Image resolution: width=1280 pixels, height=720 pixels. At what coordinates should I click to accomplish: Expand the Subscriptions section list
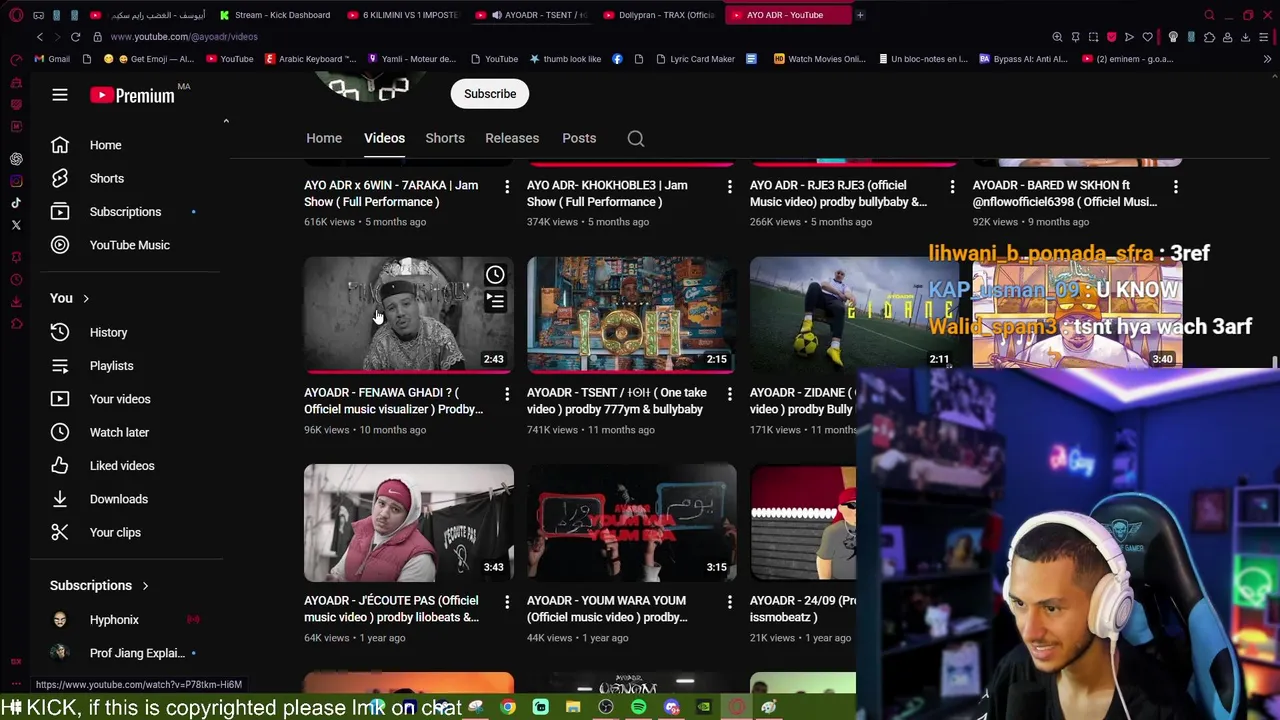pyautogui.click(x=99, y=586)
